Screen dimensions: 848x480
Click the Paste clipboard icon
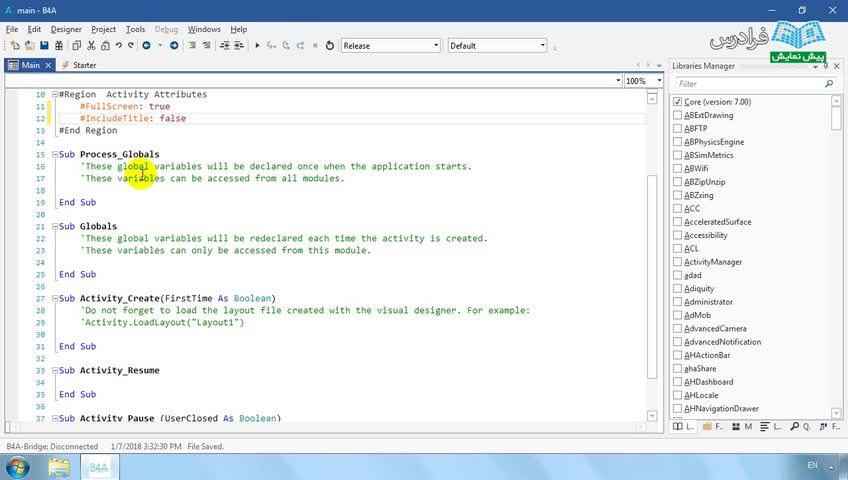point(105,46)
